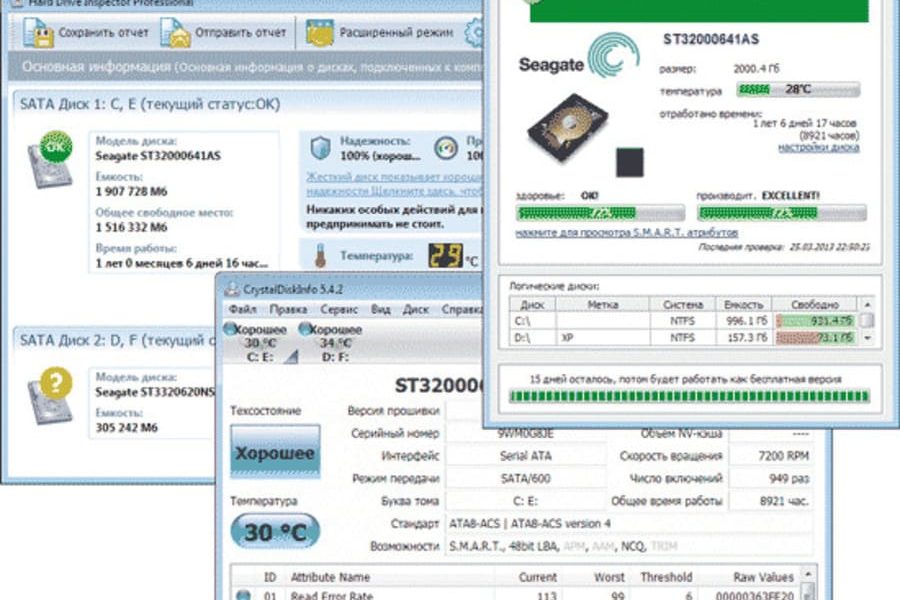The width and height of the screenshot is (900, 600).
Task: Open the Диск menu in CrystalDiskInfo
Action: pyautogui.click(x=415, y=310)
